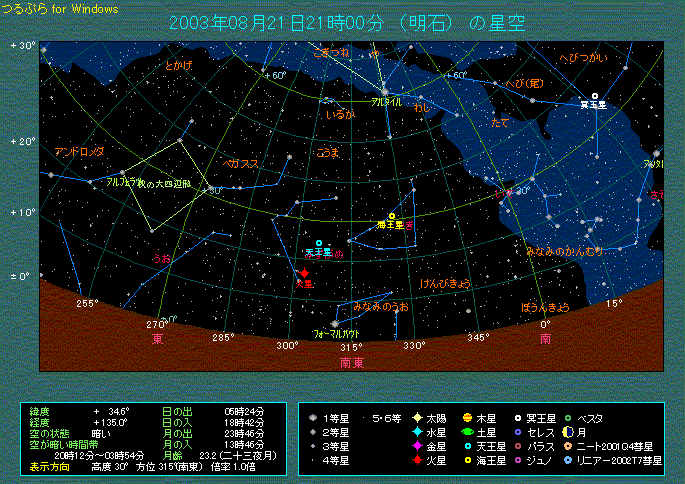Click the Altair (アルタイル) star label
Image resolution: width=685 pixels, height=484 pixels.
pos(386,102)
